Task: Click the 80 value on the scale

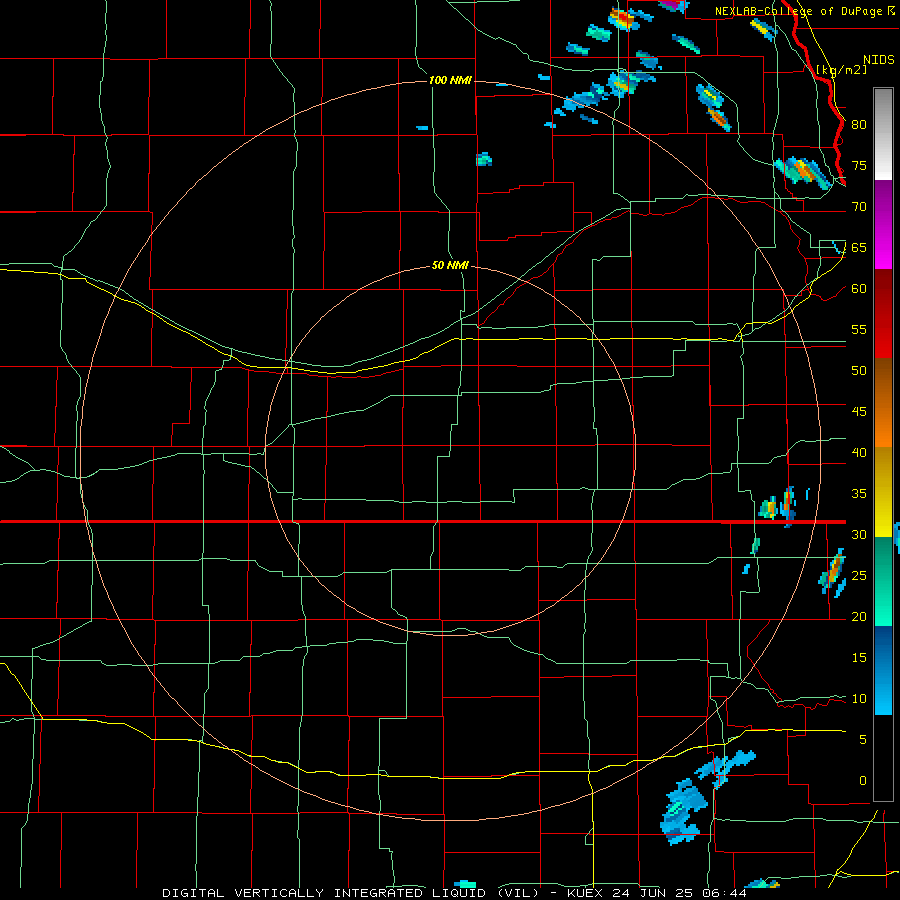Action: (859, 125)
